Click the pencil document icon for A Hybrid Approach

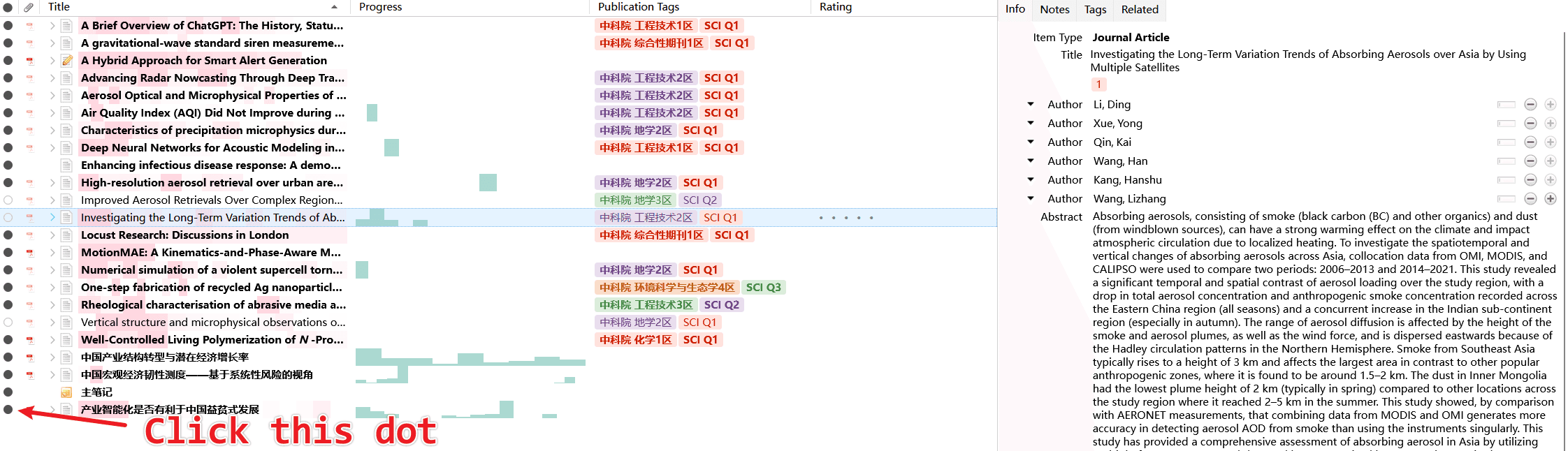pyautogui.click(x=66, y=61)
